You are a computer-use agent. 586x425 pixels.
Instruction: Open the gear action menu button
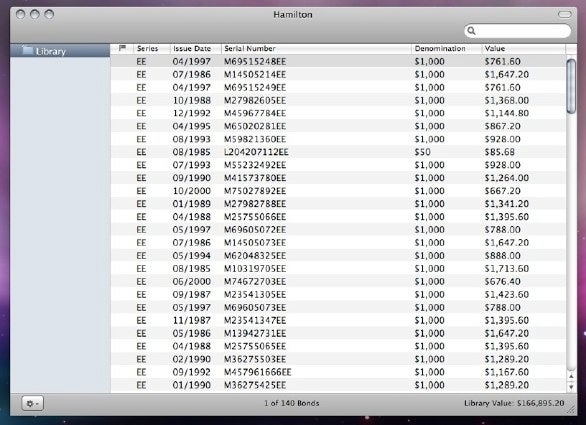[x=33, y=403]
